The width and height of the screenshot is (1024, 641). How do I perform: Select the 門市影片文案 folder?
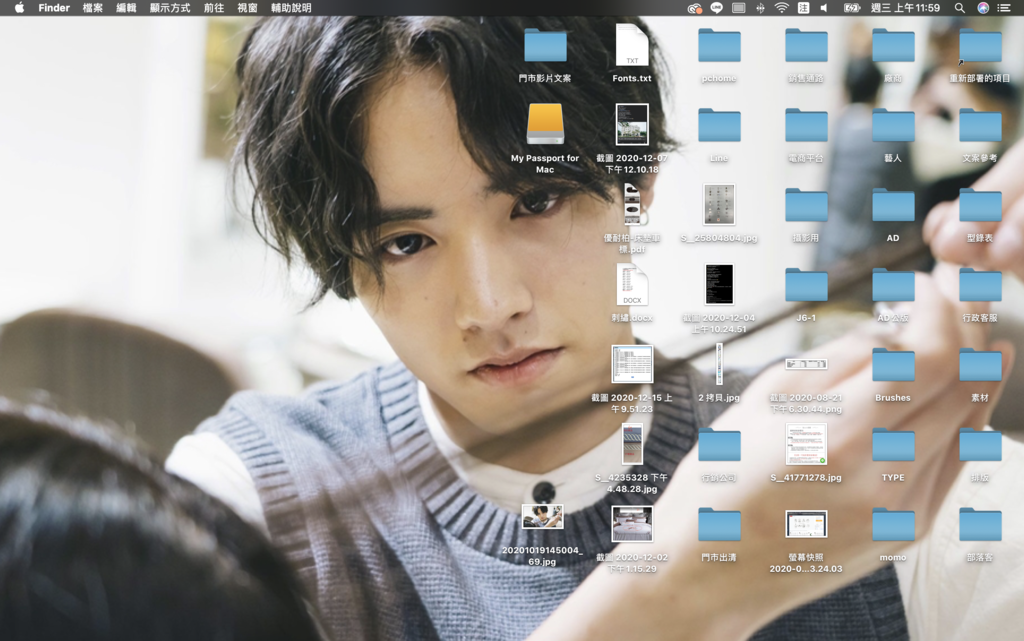(545, 46)
